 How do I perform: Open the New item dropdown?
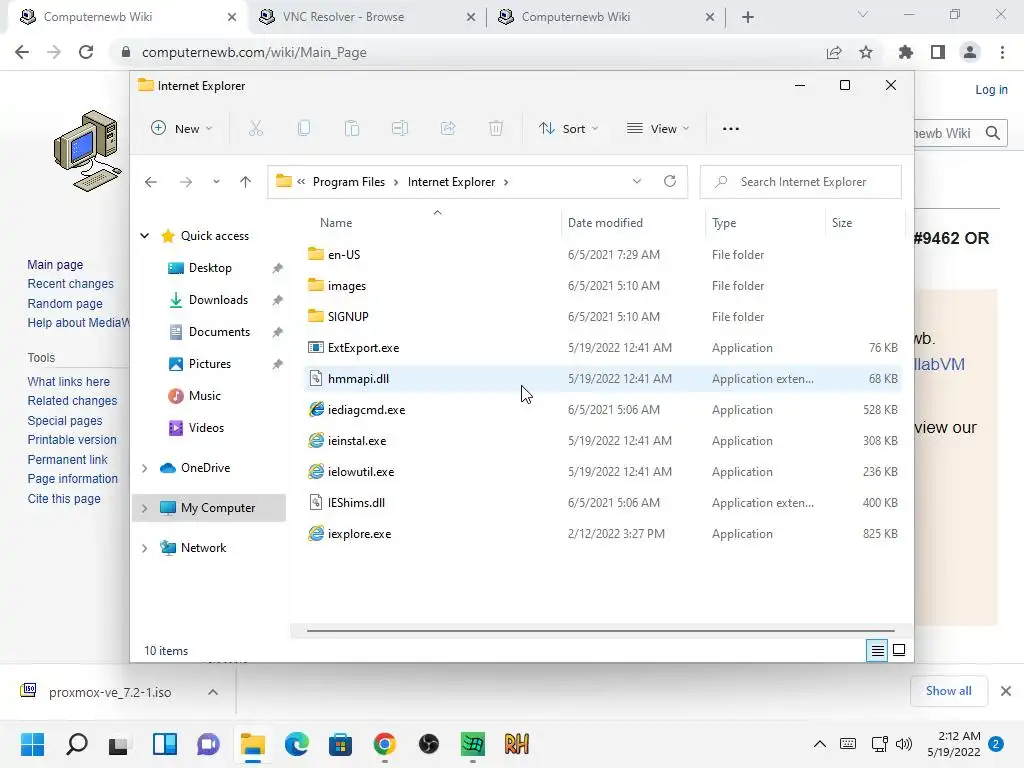tap(182, 129)
